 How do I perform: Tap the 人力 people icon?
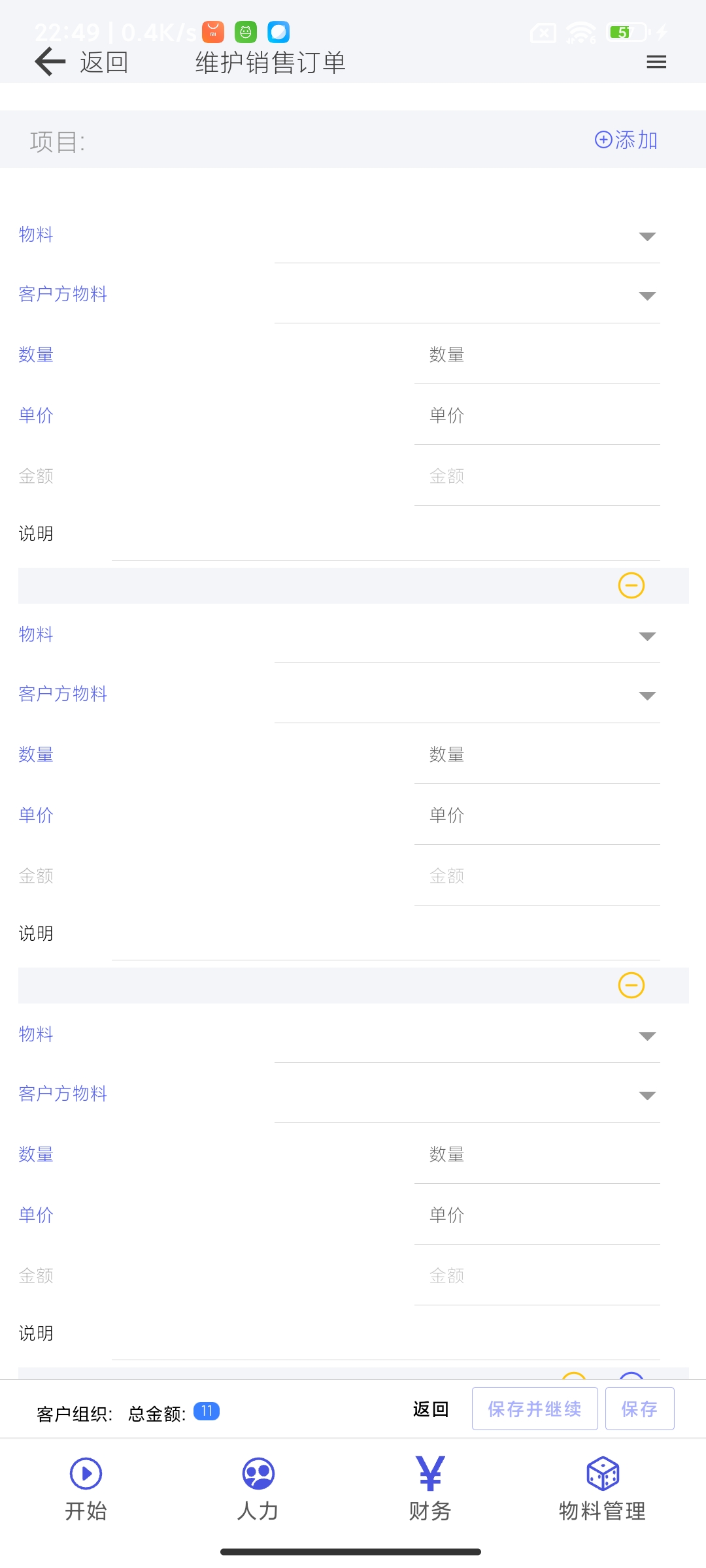258,1474
